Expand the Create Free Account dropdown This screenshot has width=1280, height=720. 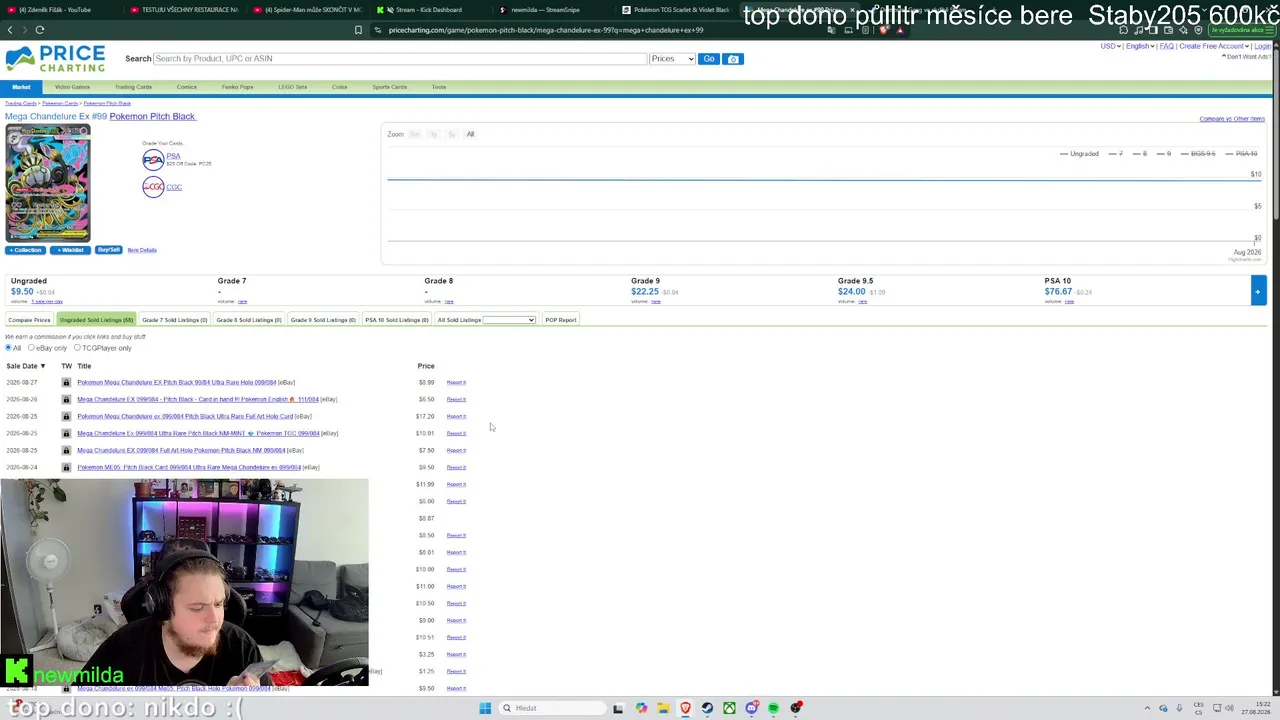click(x=1214, y=46)
